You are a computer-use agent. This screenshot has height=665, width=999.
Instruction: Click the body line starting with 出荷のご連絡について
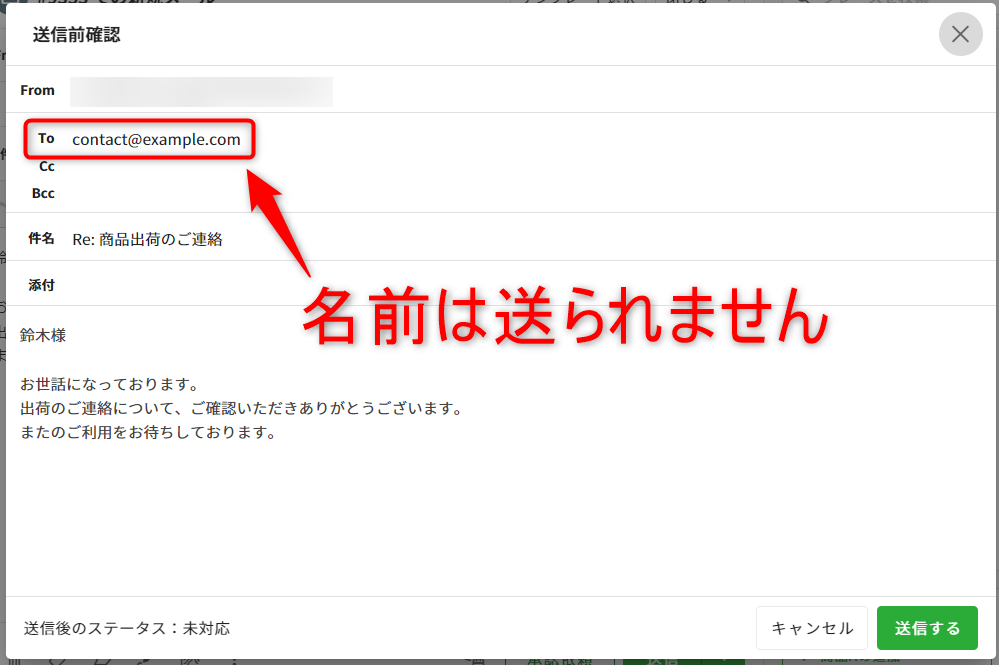[240, 409]
